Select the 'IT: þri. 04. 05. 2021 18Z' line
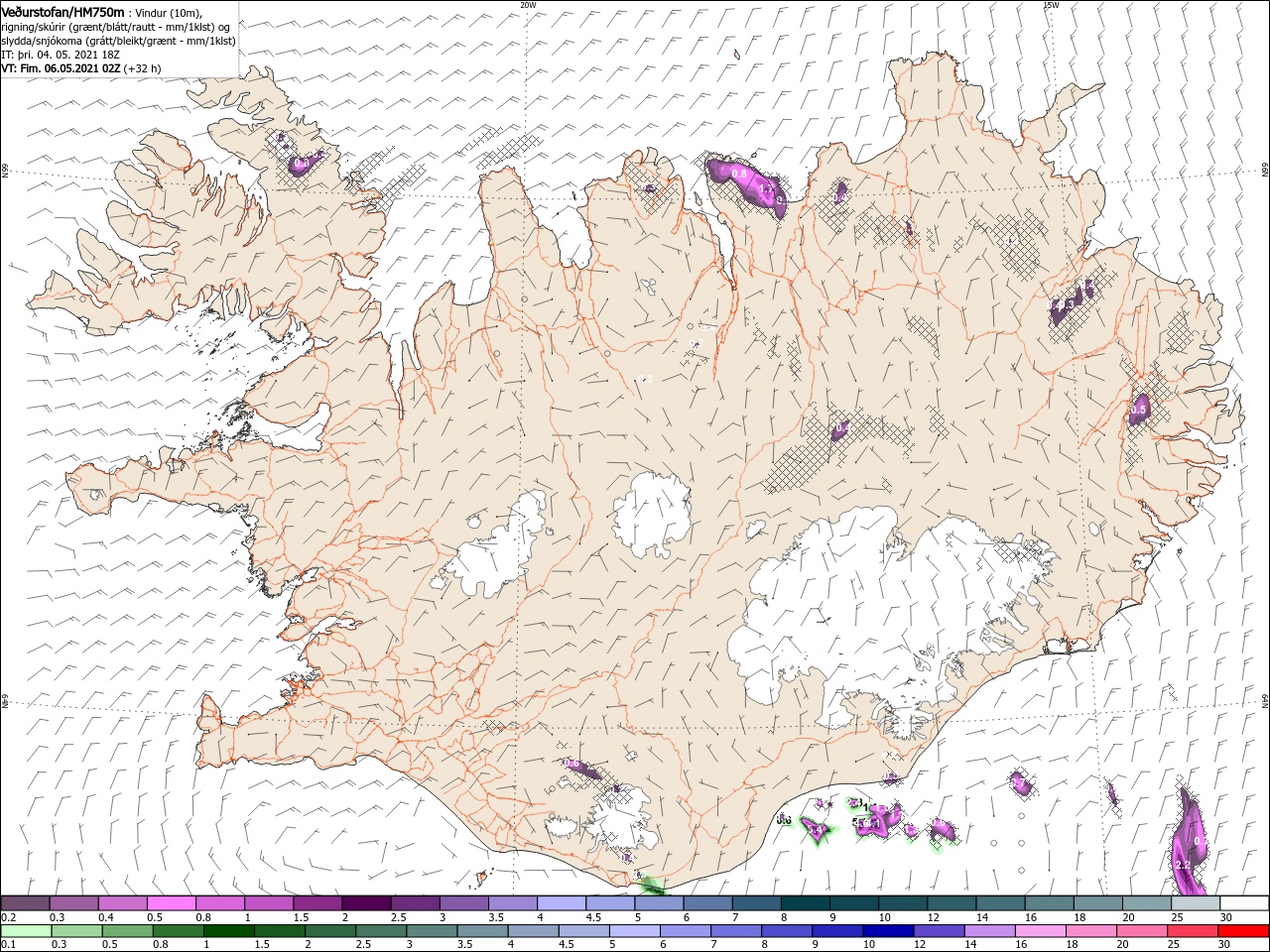This screenshot has height=952, width=1270. 61,55
